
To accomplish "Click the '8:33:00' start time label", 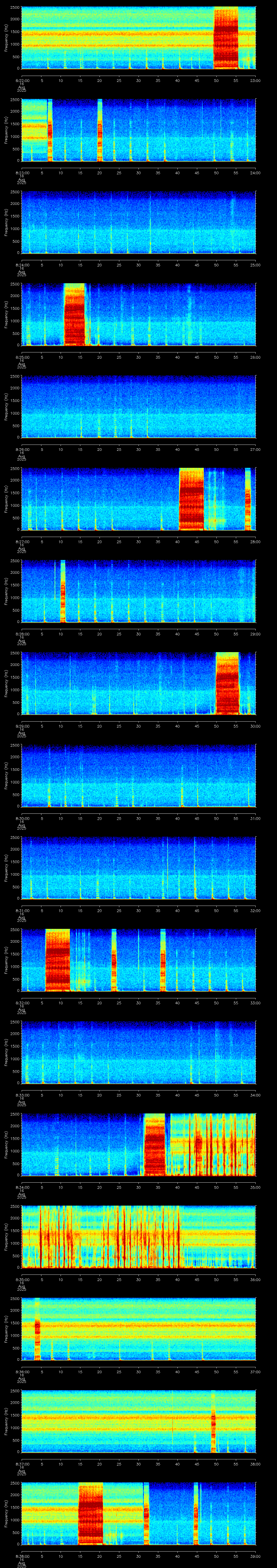I will (22, 1095).
